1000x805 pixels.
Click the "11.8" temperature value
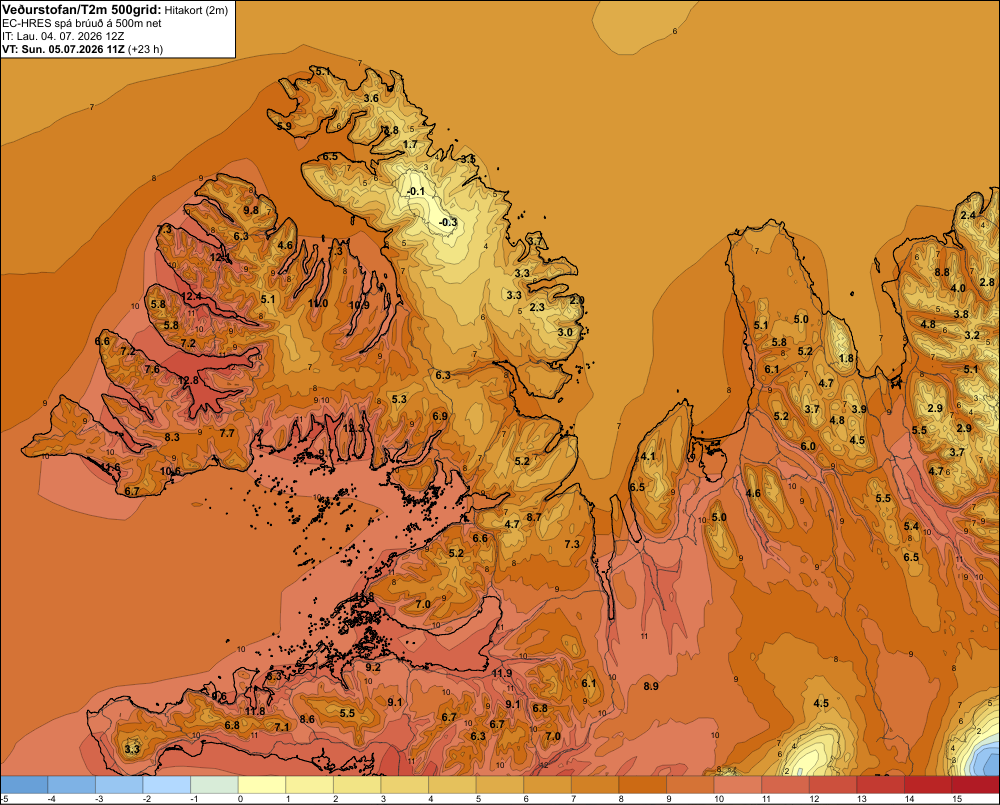(x=255, y=711)
